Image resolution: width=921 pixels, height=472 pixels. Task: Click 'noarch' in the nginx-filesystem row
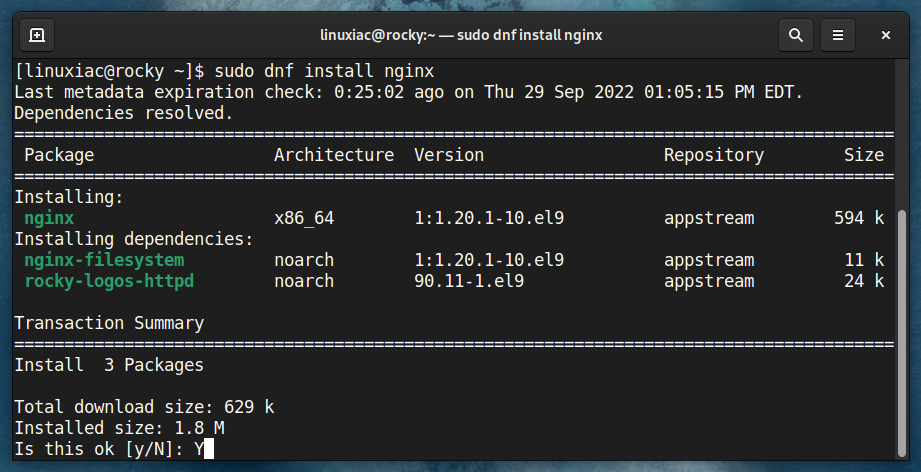point(304,260)
